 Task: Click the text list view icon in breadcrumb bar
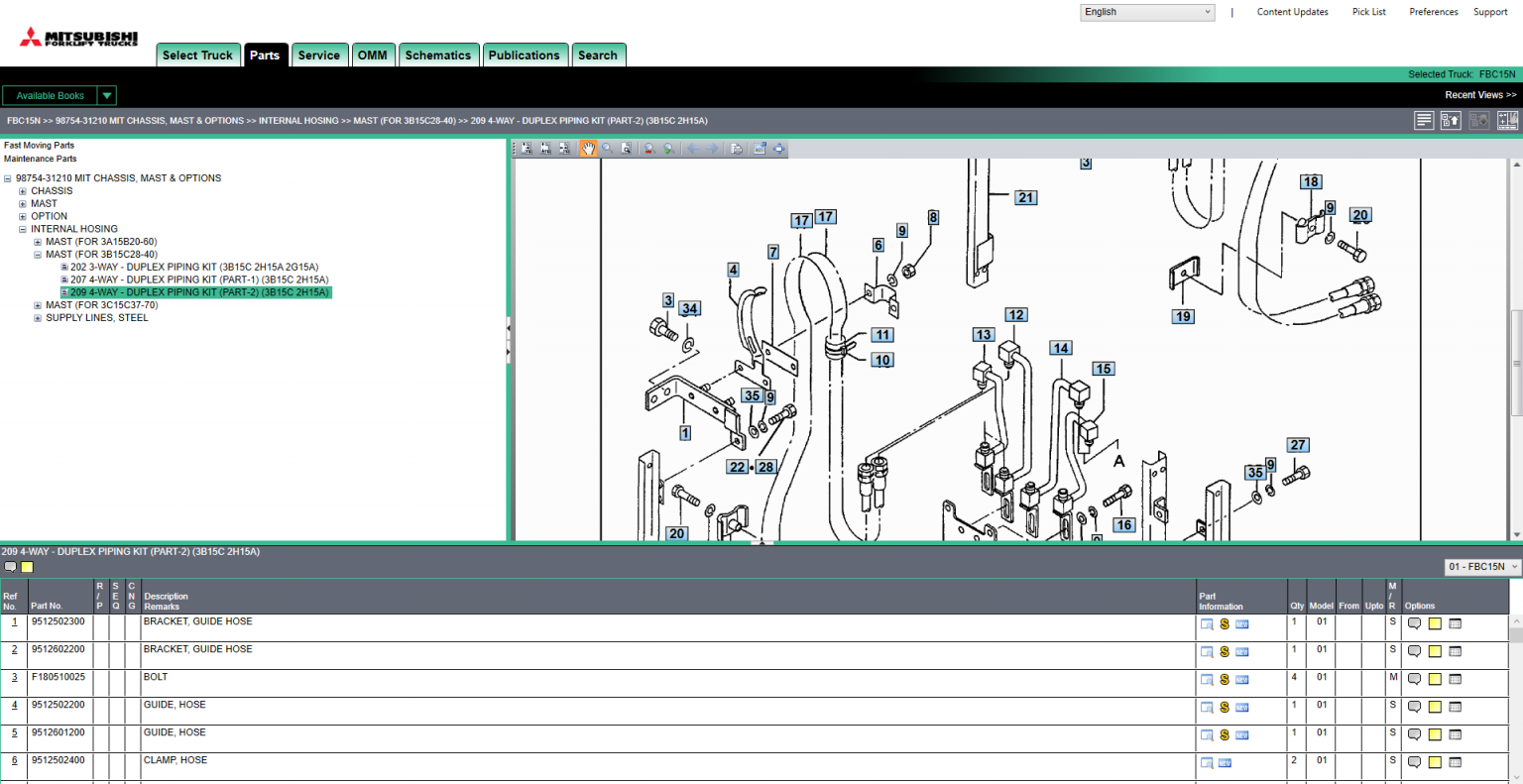[x=1424, y=120]
